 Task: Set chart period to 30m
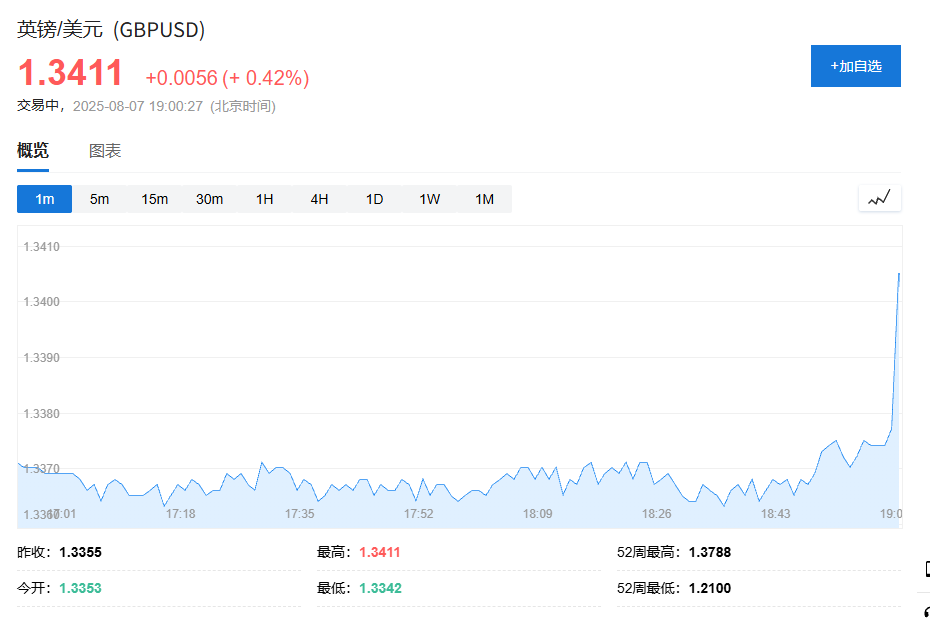[209, 199]
